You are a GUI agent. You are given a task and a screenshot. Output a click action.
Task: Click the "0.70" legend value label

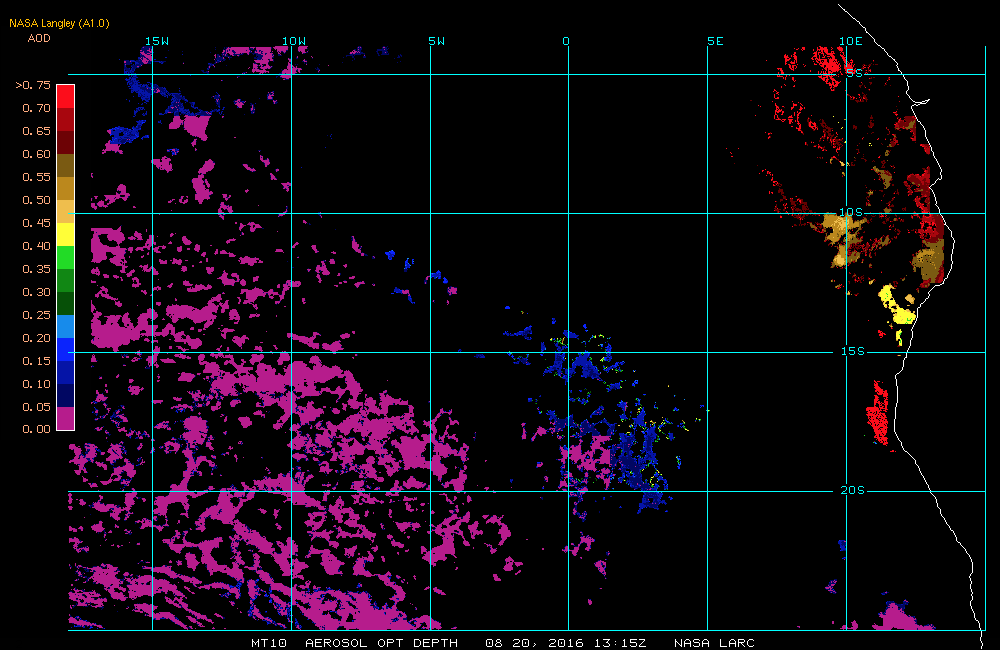(36, 108)
